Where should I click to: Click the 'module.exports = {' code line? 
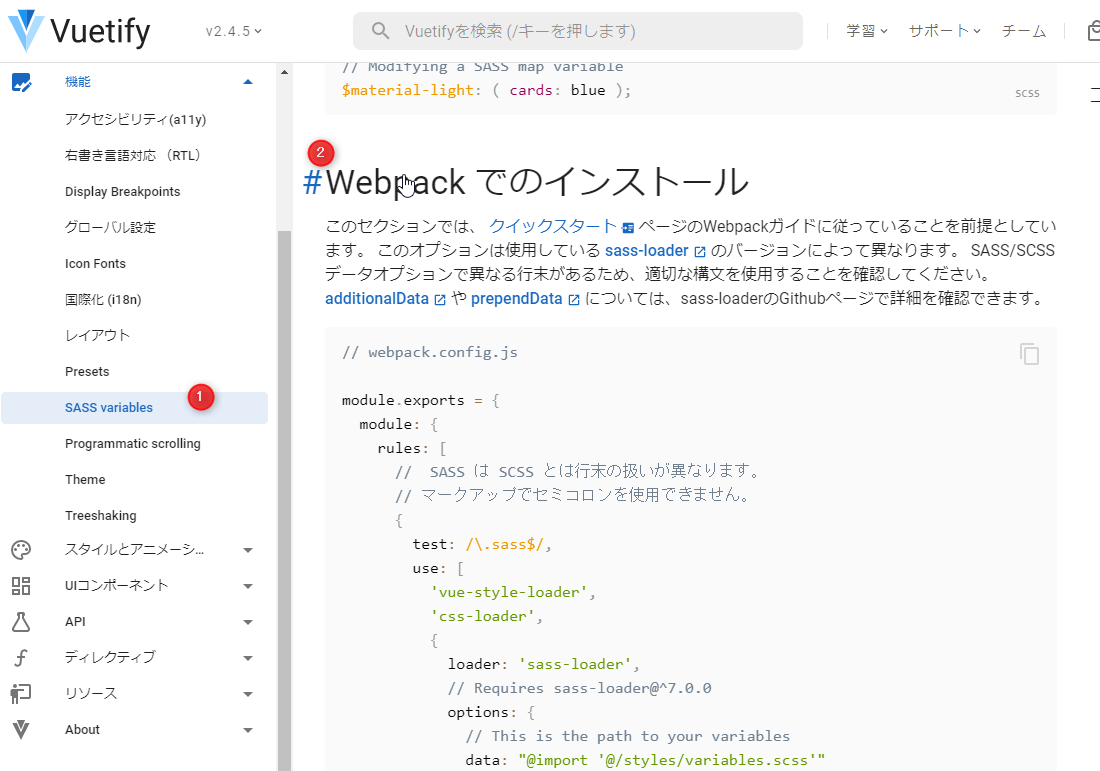click(421, 401)
